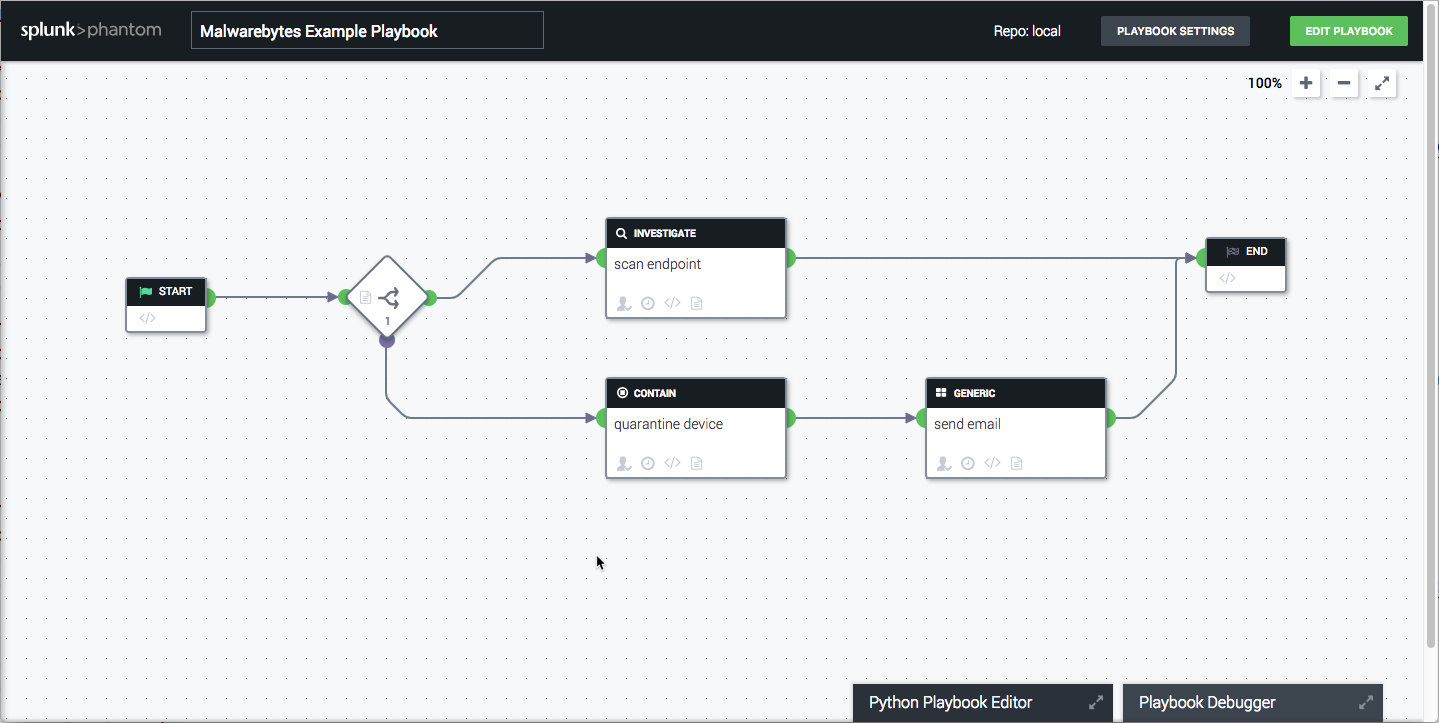The width and height of the screenshot is (1439, 723).
Task: Zoom in with the plus button
Action: 1306,83
